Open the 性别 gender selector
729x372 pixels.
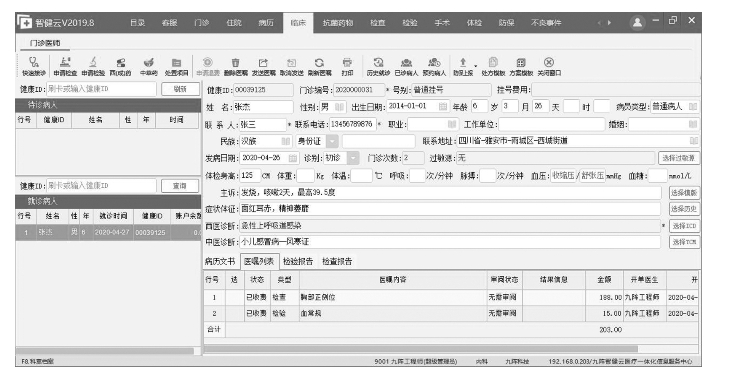[x=340, y=107]
